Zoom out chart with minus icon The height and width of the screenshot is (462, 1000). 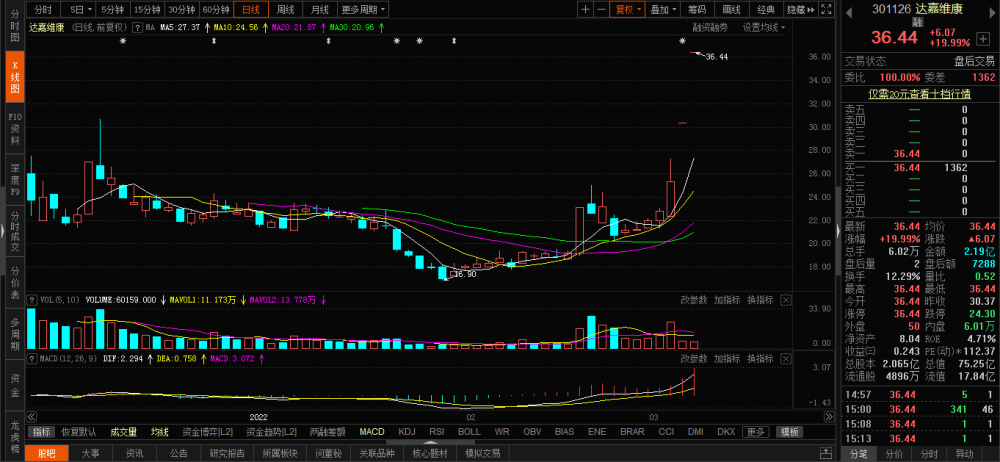[601, 10]
